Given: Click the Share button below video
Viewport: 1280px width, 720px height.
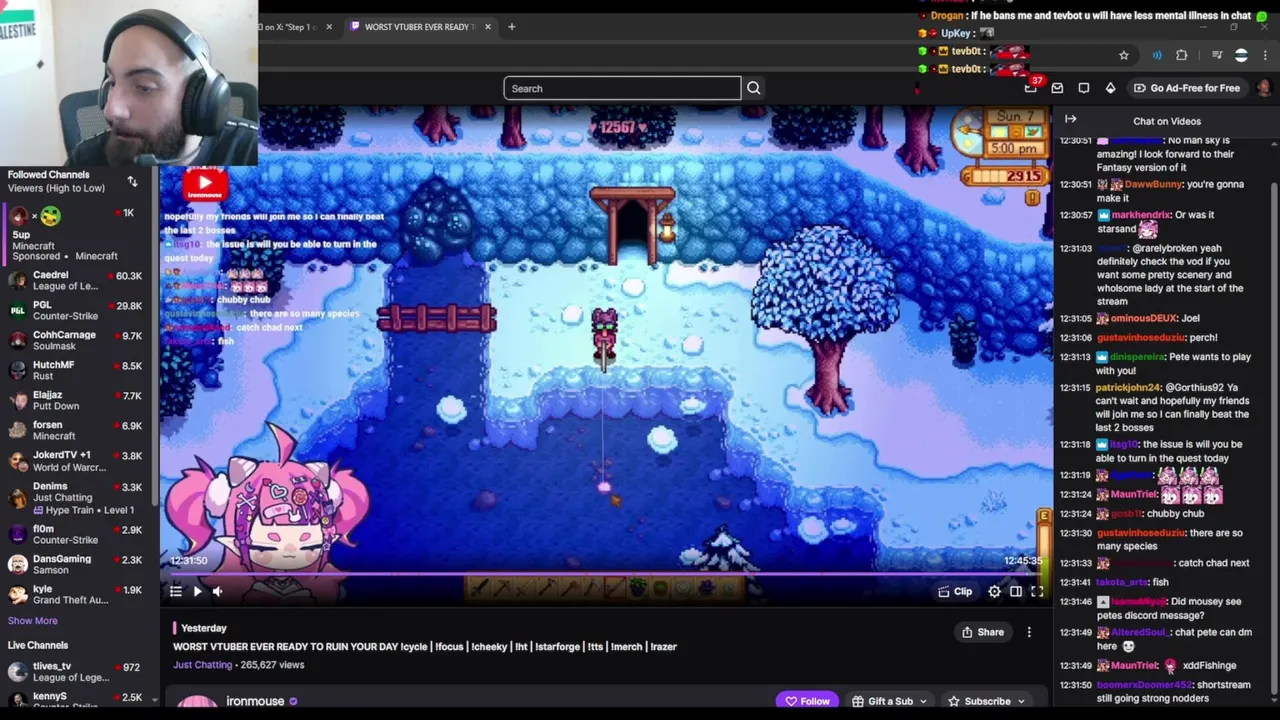Looking at the screenshot, I should coord(983,632).
